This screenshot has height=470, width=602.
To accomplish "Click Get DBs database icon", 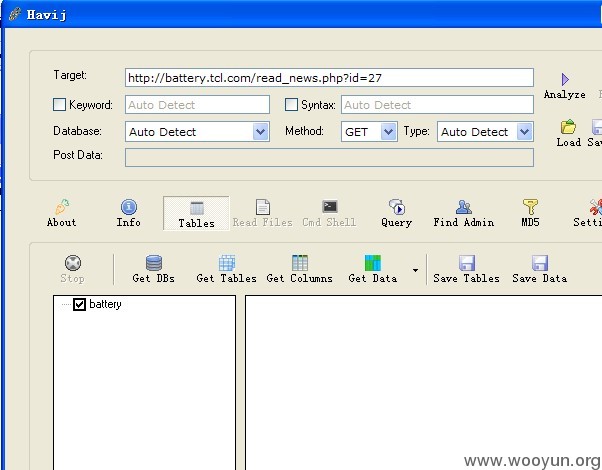I will pos(154,263).
